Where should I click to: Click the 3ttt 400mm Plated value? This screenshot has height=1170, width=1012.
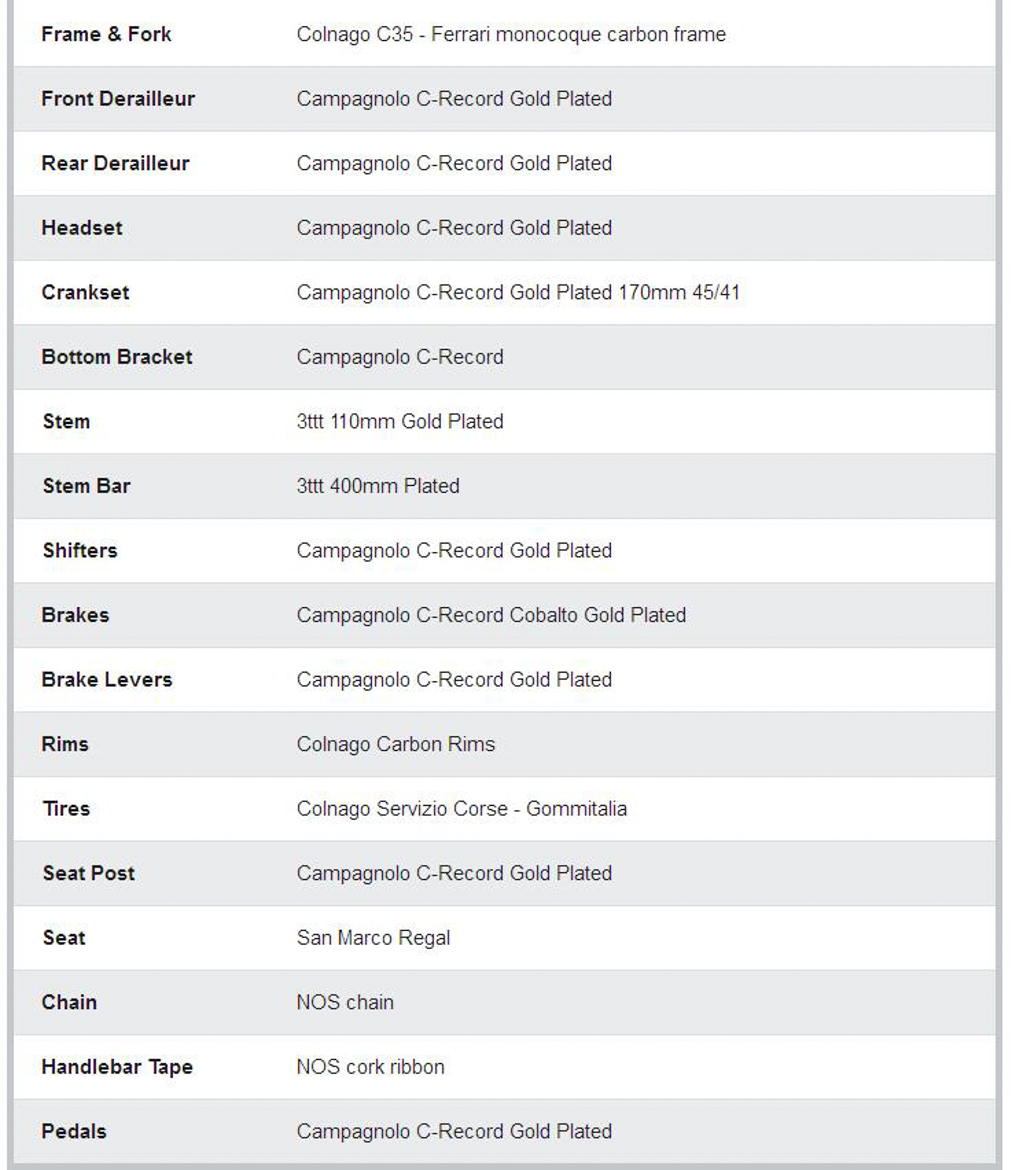coord(378,486)
